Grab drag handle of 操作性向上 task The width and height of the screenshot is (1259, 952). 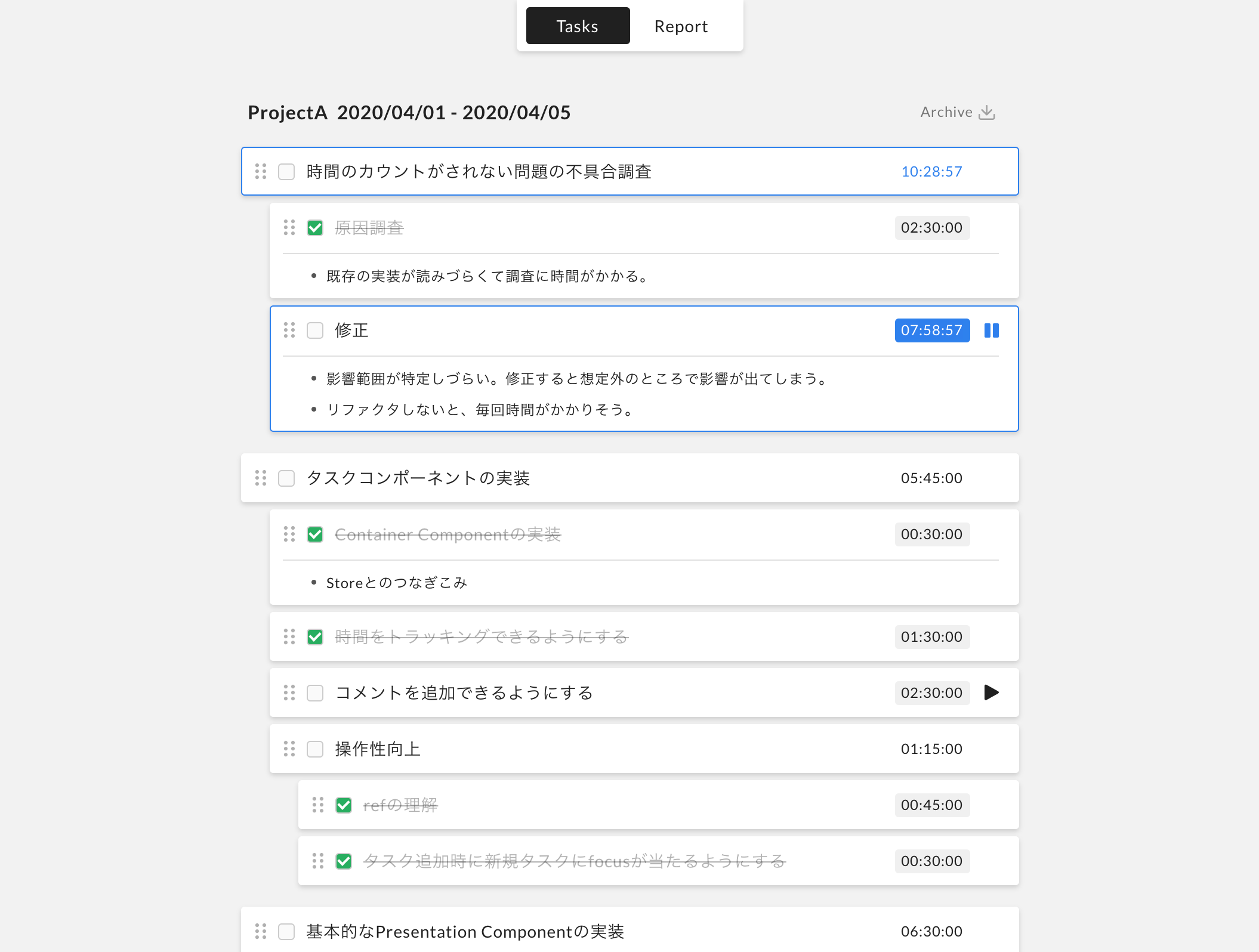pos(289,749)
